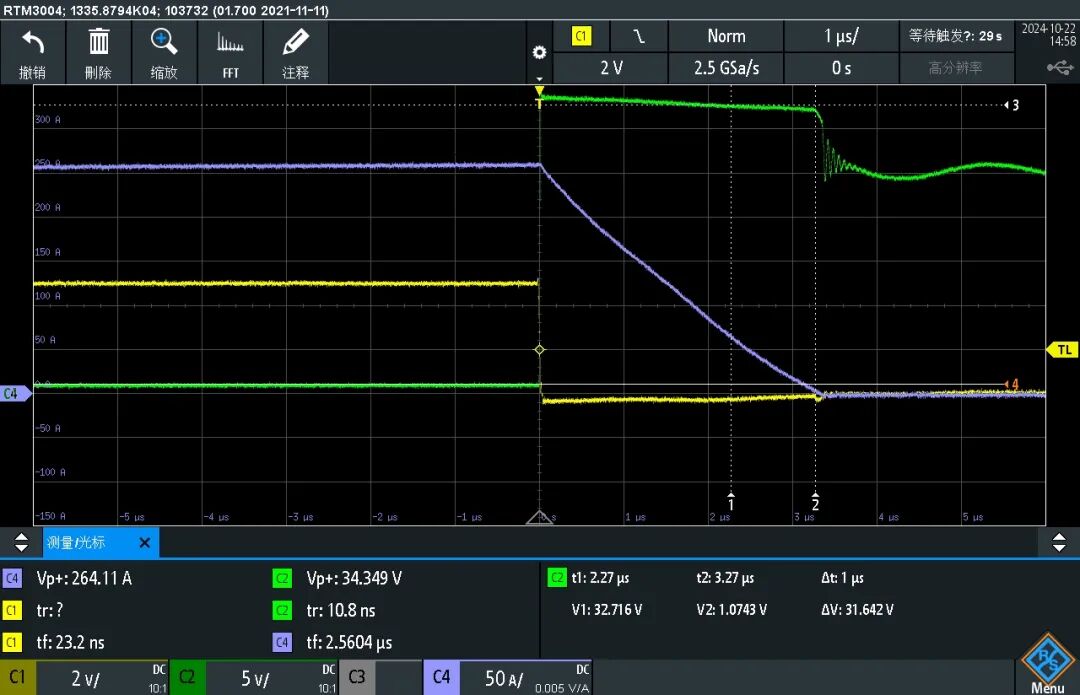Tap the C1 trigger source indicator
The image size is (1080, 695).
point(581,36)
